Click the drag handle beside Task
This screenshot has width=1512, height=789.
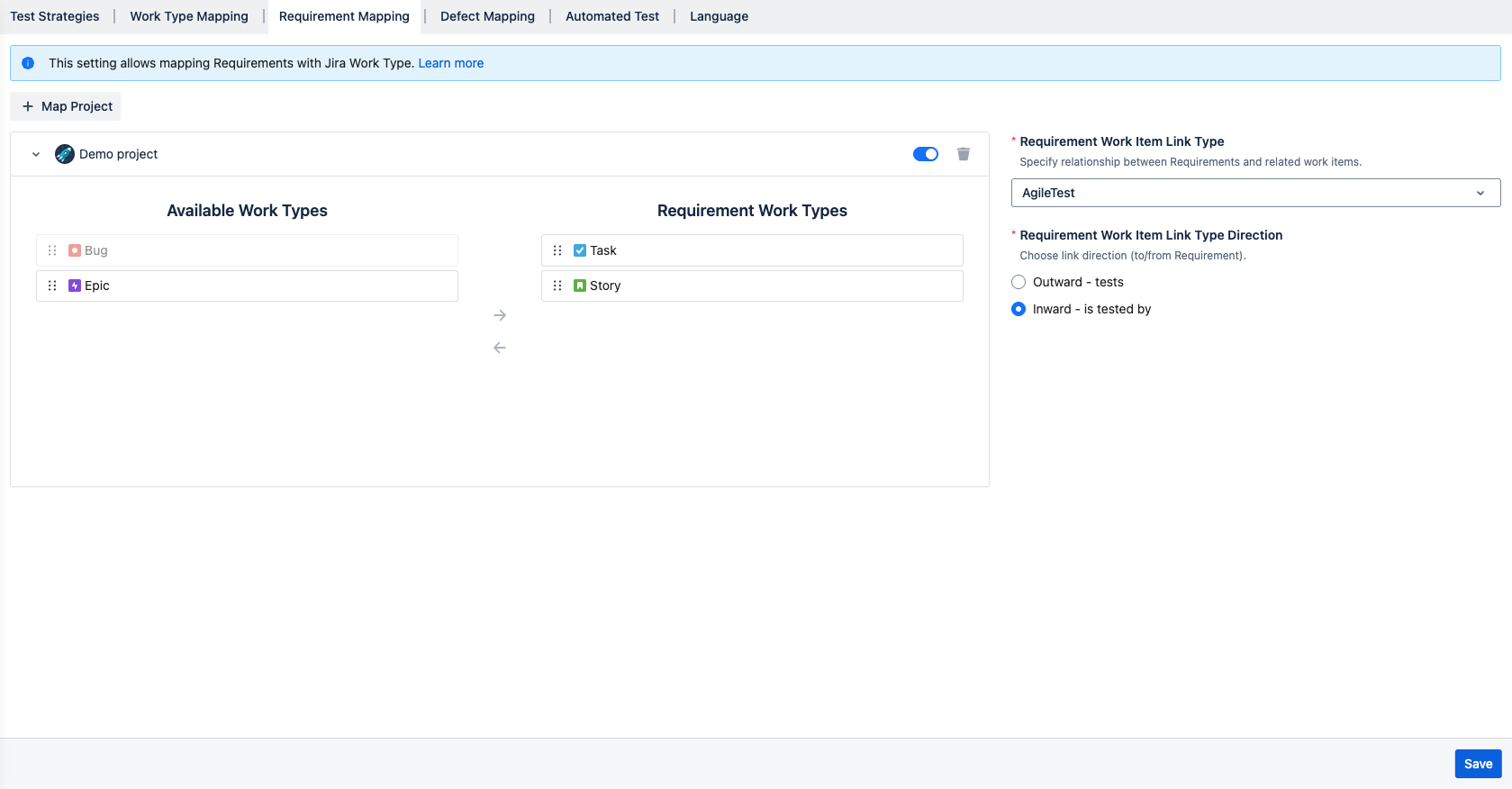click(x=557, y=250)
